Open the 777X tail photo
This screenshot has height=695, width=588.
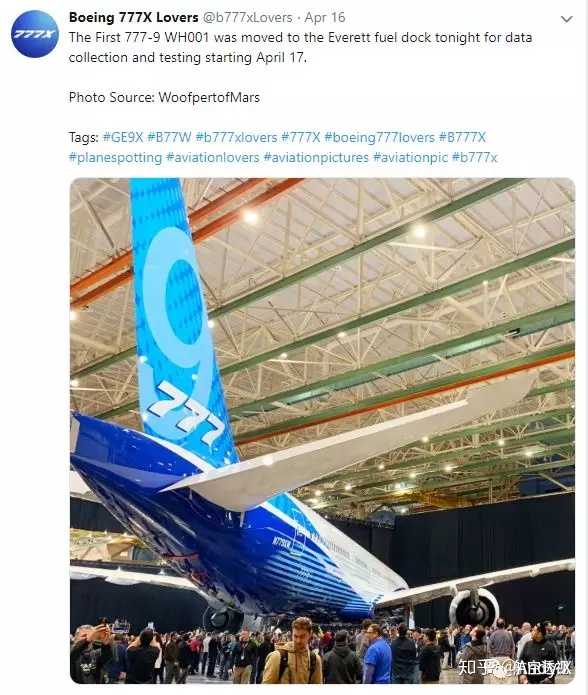(322, 430)
